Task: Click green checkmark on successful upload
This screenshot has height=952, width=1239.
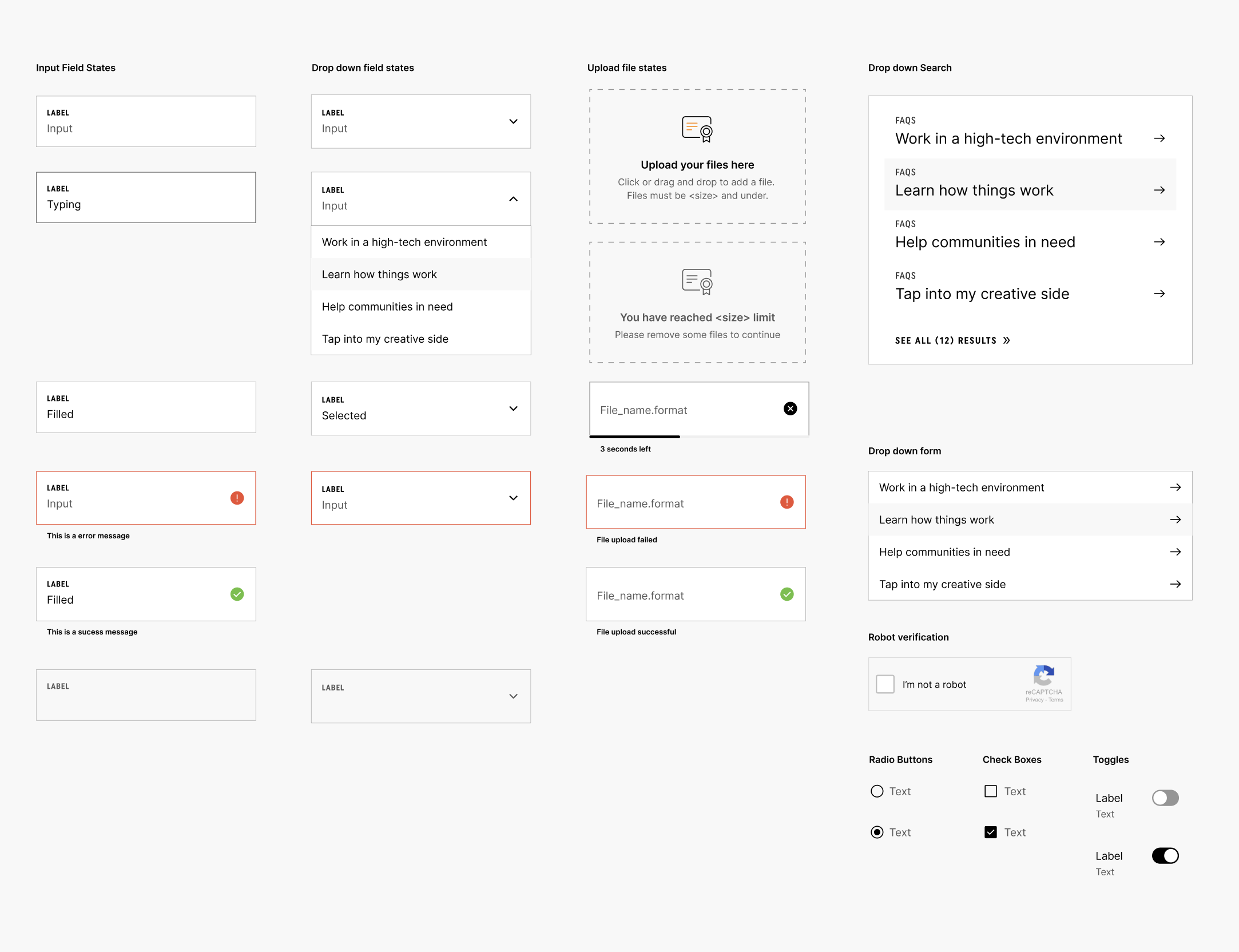Action: (x=787, y=594)
